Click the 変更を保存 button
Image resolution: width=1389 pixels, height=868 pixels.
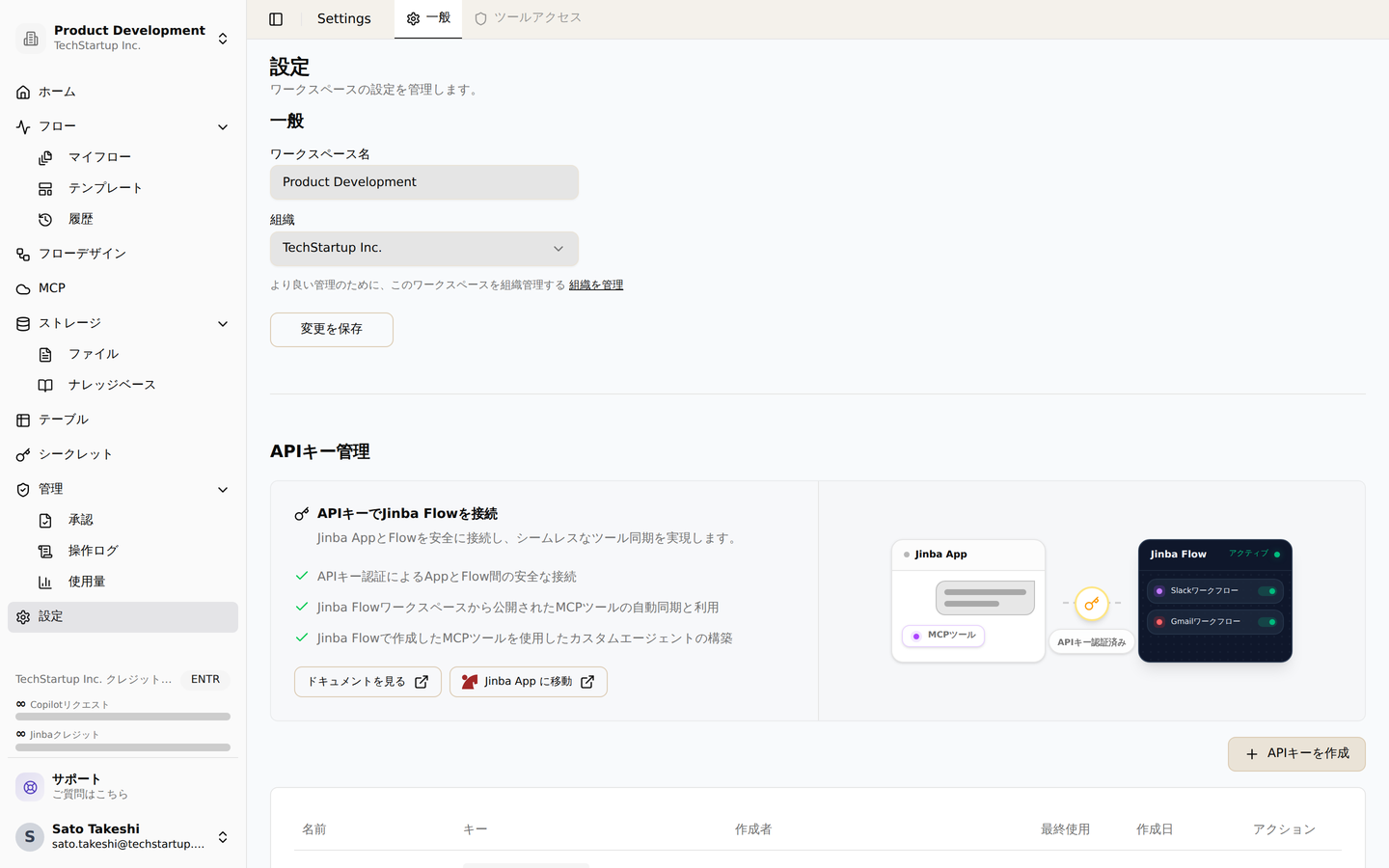[332, 330]
